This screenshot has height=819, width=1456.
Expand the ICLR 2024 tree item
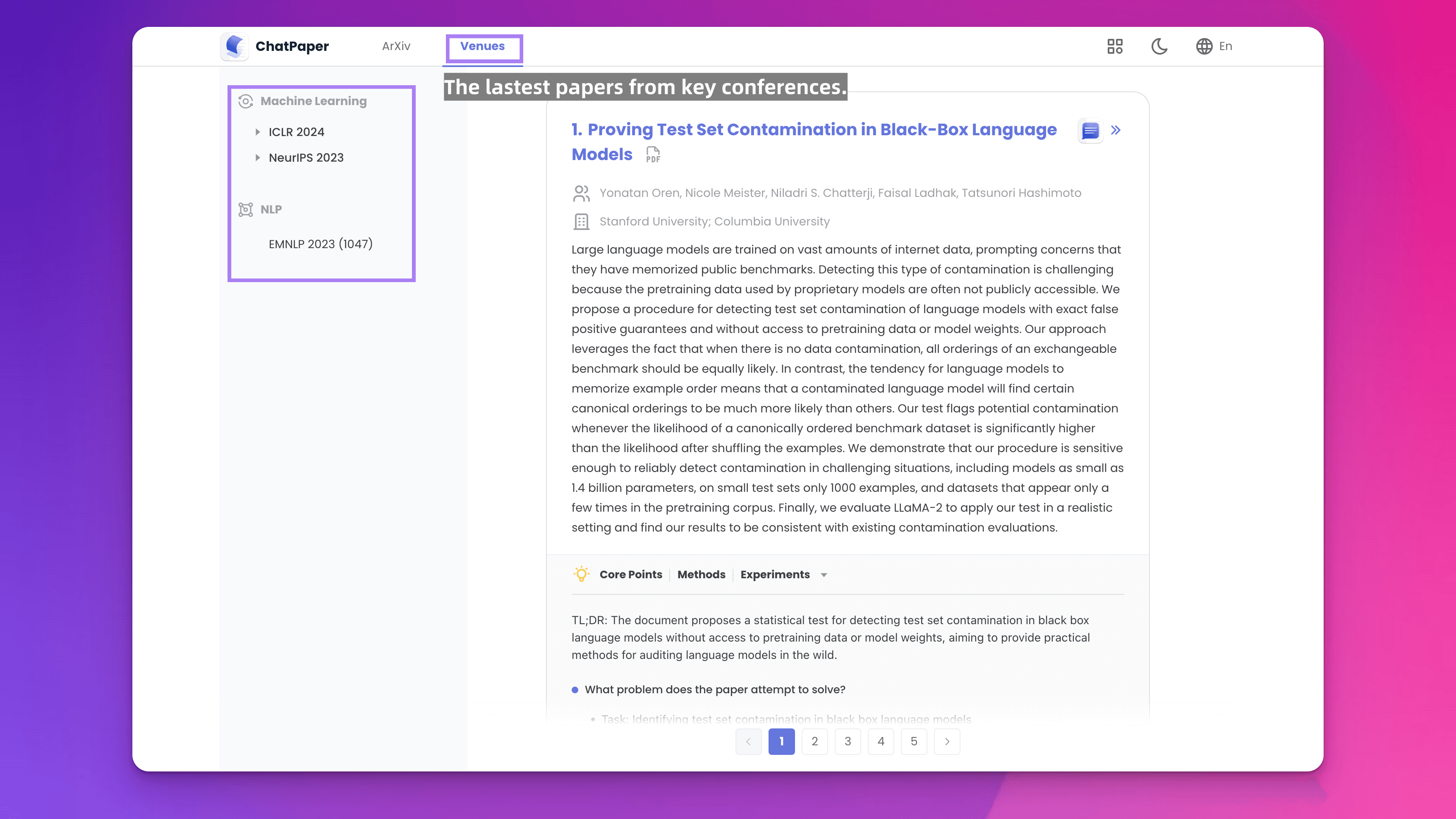[258, 132]
